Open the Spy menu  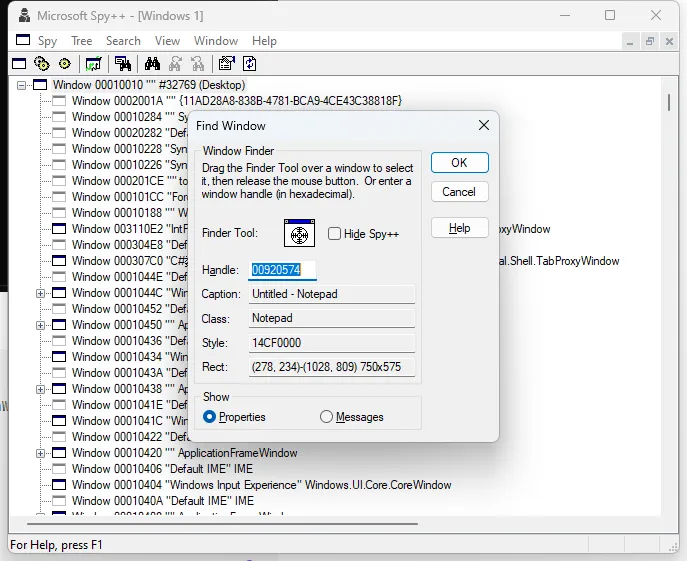pyautogui.click(x=47, y=41)
